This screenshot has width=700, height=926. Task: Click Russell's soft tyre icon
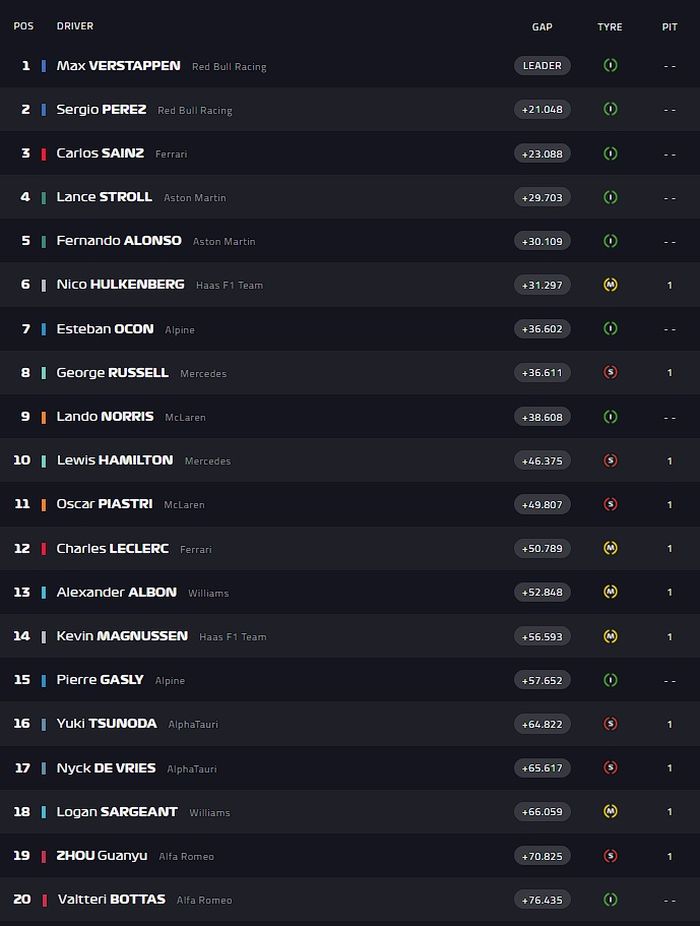[x=610, y=373]
